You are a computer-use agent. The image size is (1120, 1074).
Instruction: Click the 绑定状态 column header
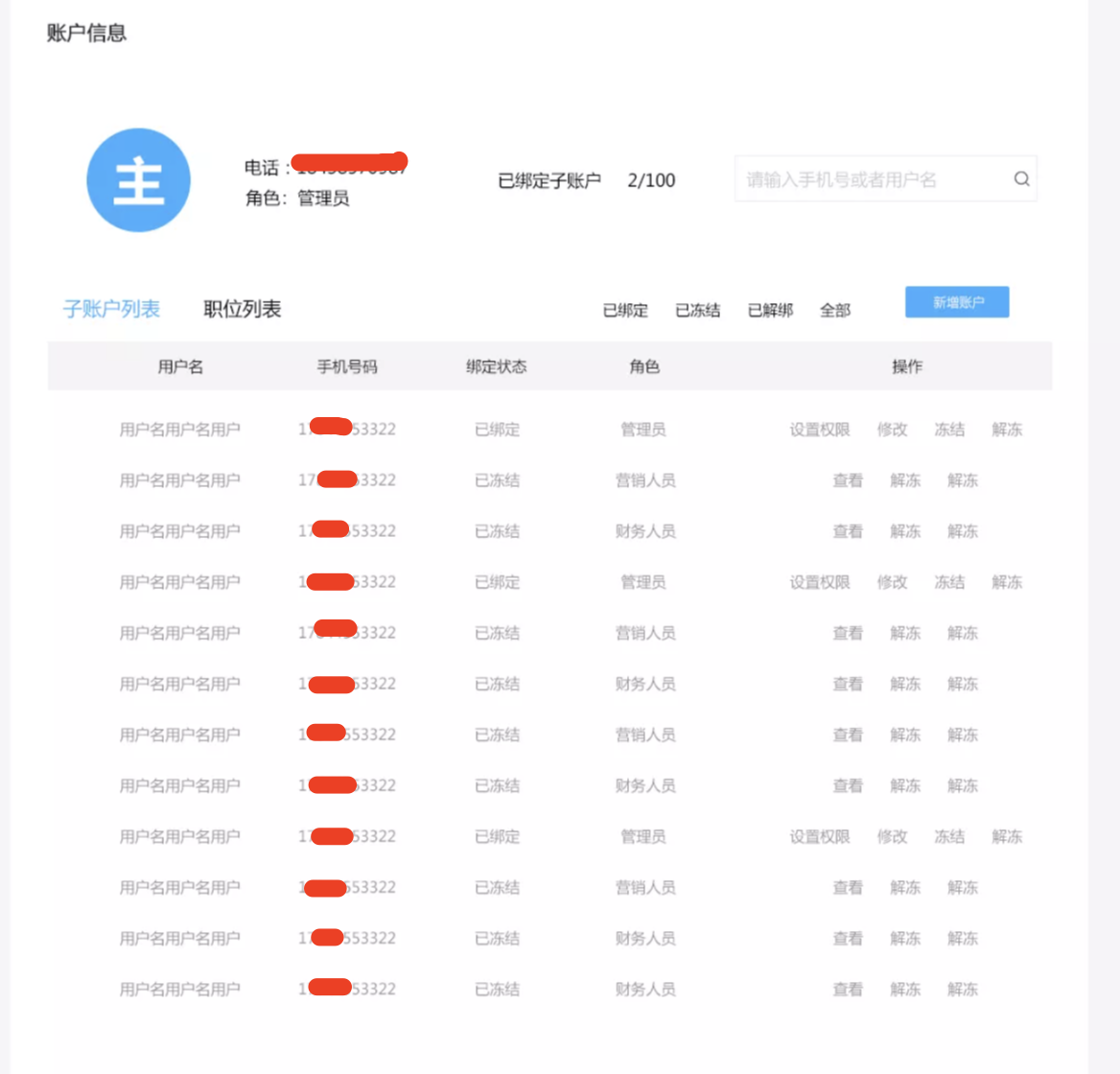[495, 365]
